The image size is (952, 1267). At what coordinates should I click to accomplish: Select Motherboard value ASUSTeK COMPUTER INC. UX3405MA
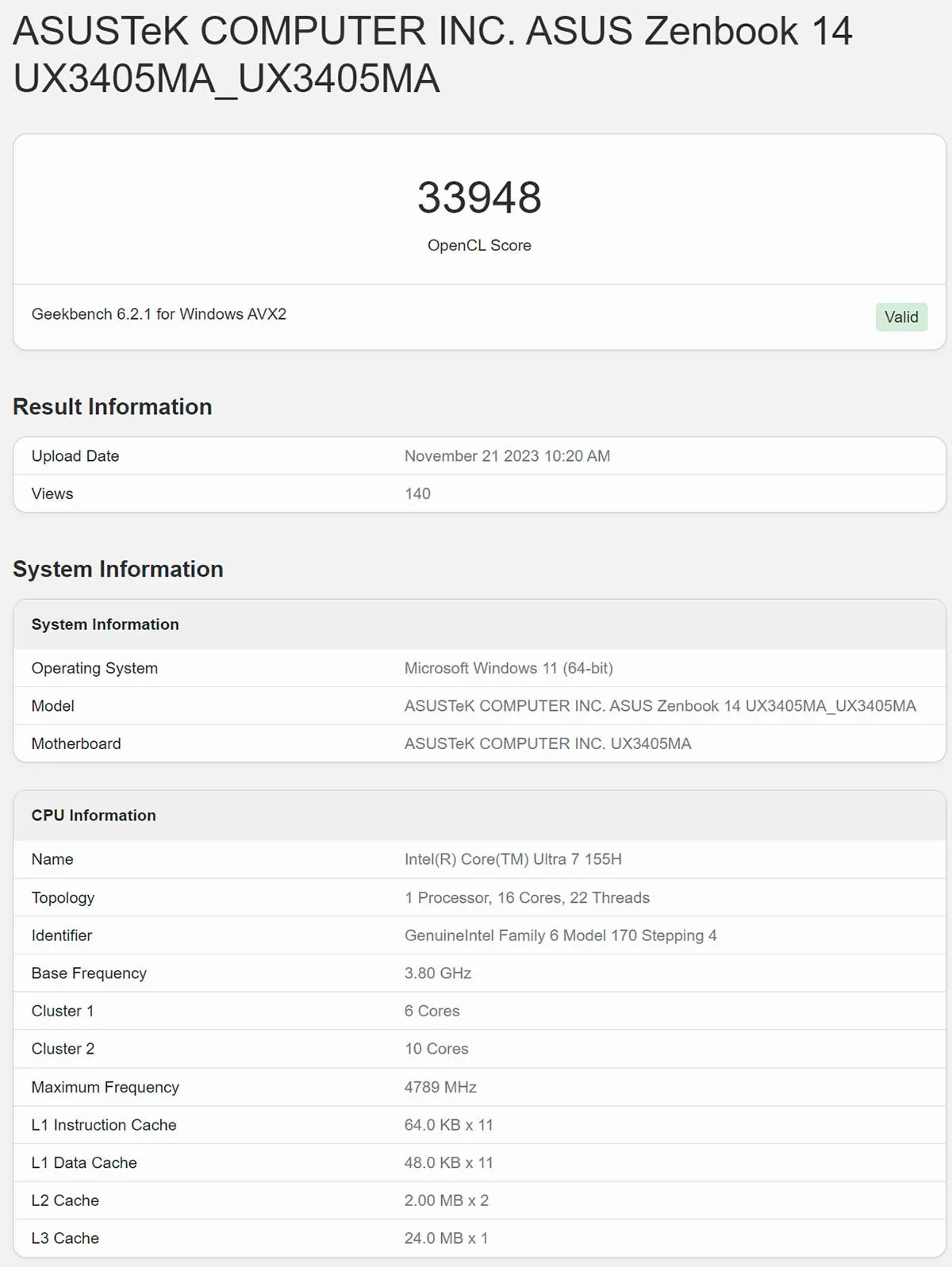[x=547, y=743]
